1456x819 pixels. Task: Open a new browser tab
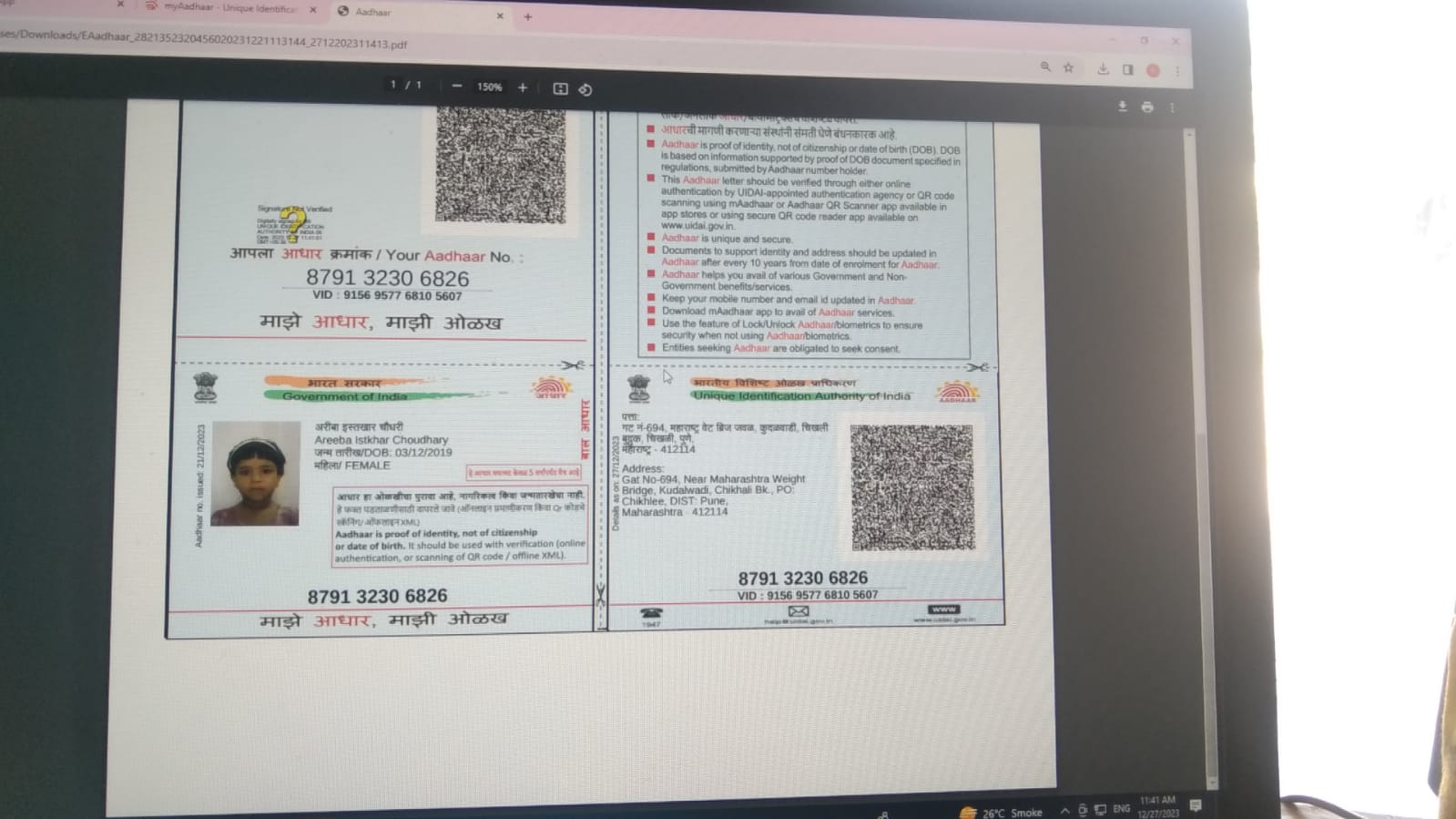click(528, 16)
